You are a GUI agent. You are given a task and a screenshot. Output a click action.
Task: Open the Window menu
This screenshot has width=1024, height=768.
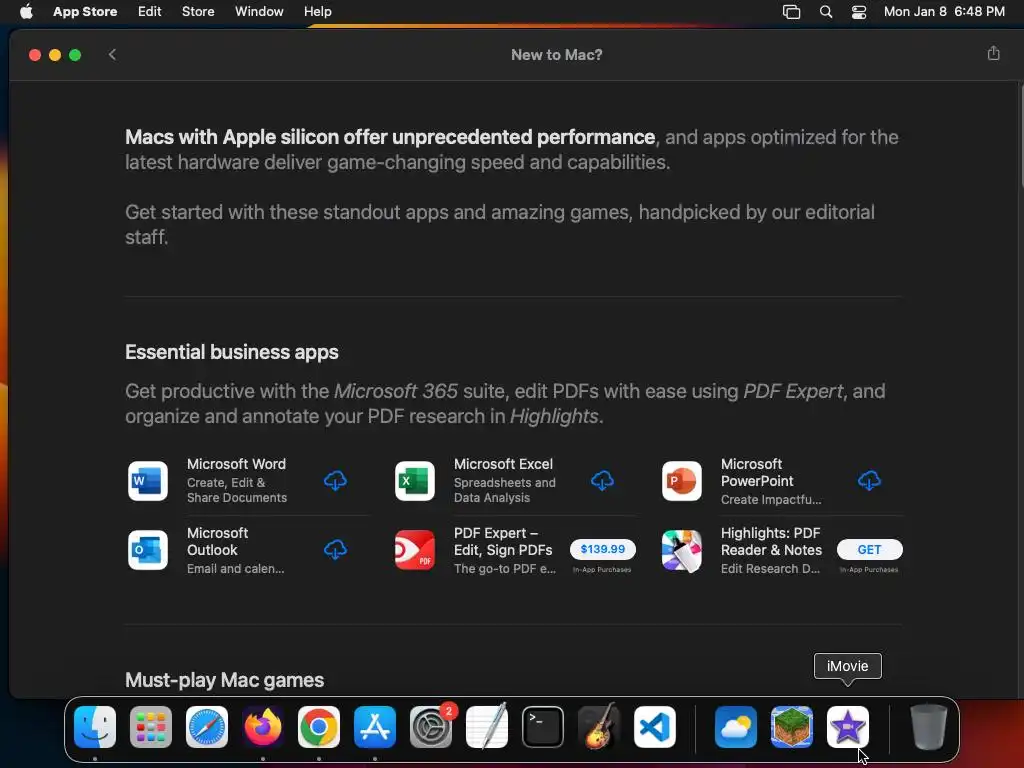coord(259,11)
